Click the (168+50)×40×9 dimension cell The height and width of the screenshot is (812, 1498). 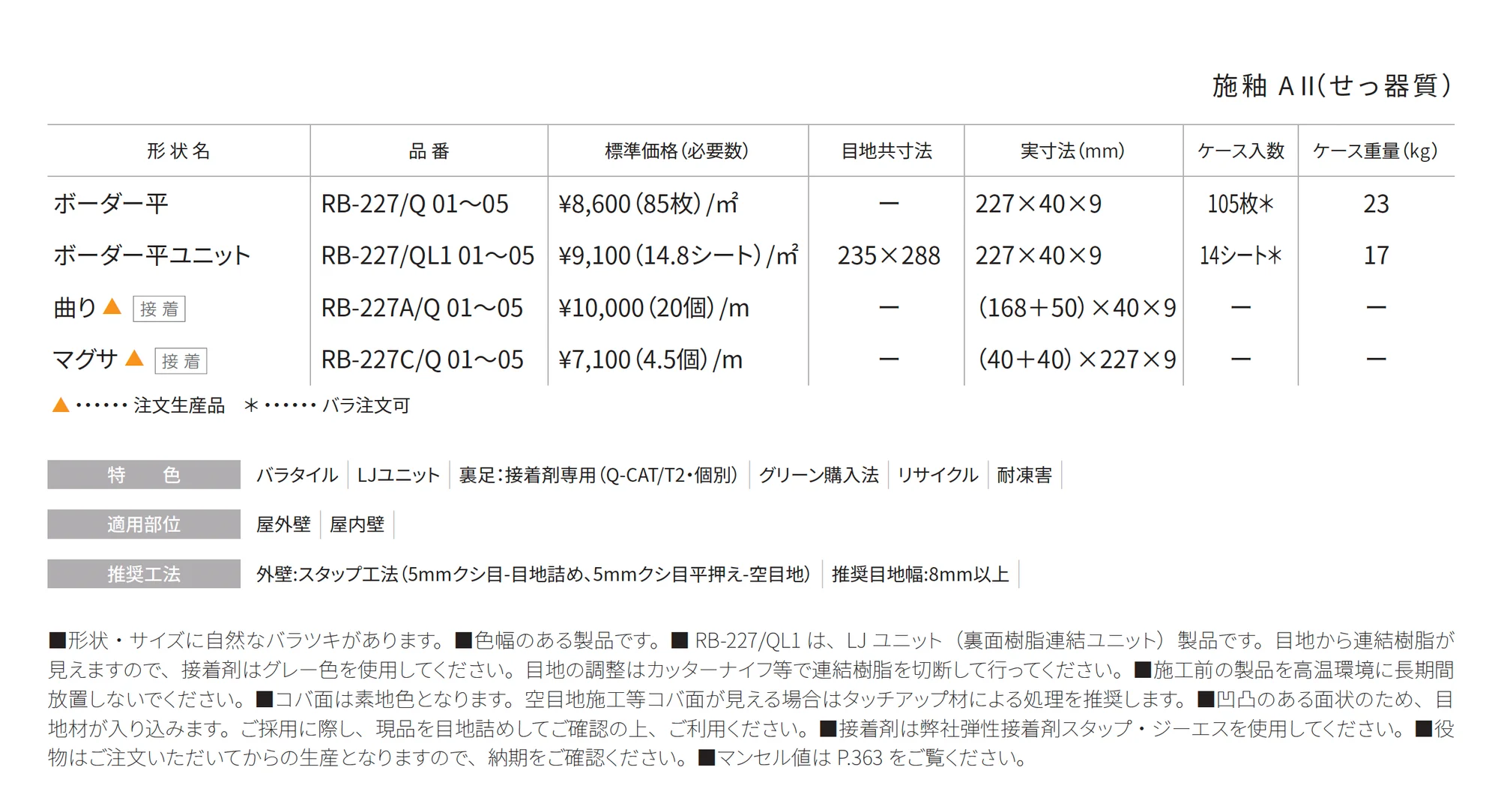(x=1076, y=307)
